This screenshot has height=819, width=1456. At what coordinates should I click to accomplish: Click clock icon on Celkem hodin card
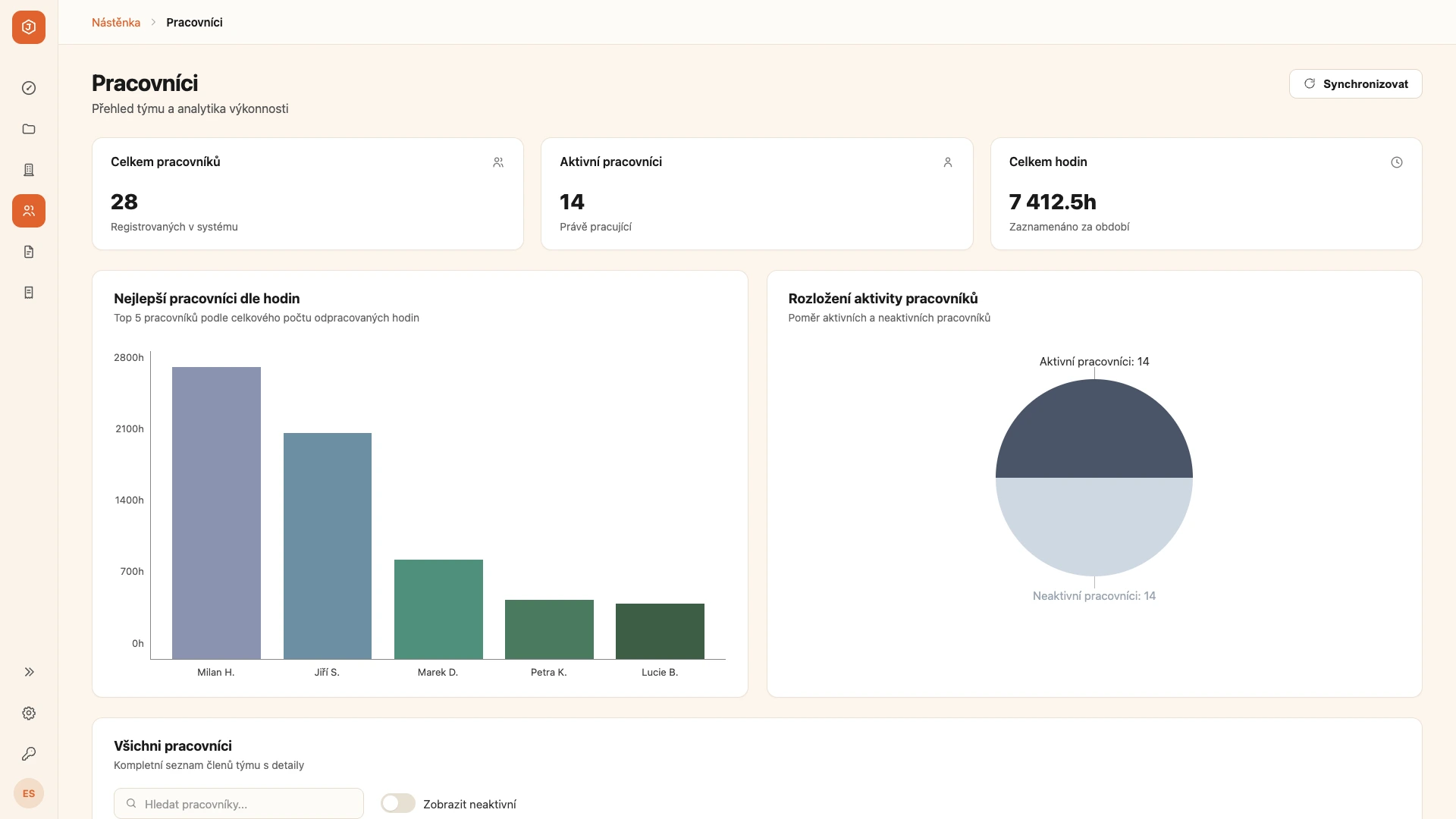pyautogui.click(x=1396, y=162)
